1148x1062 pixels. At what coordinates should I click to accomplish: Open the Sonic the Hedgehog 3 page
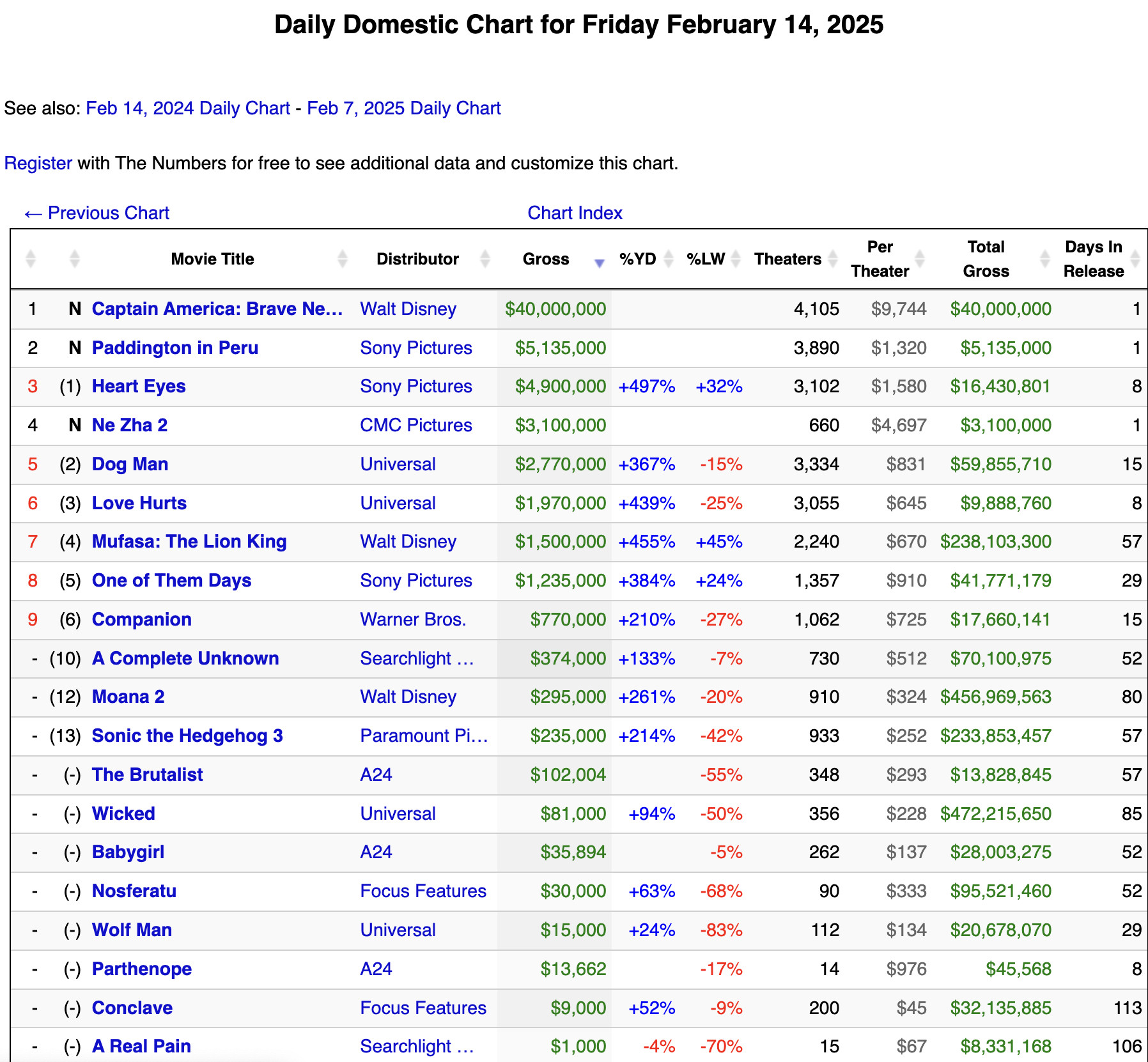[187, 735]
